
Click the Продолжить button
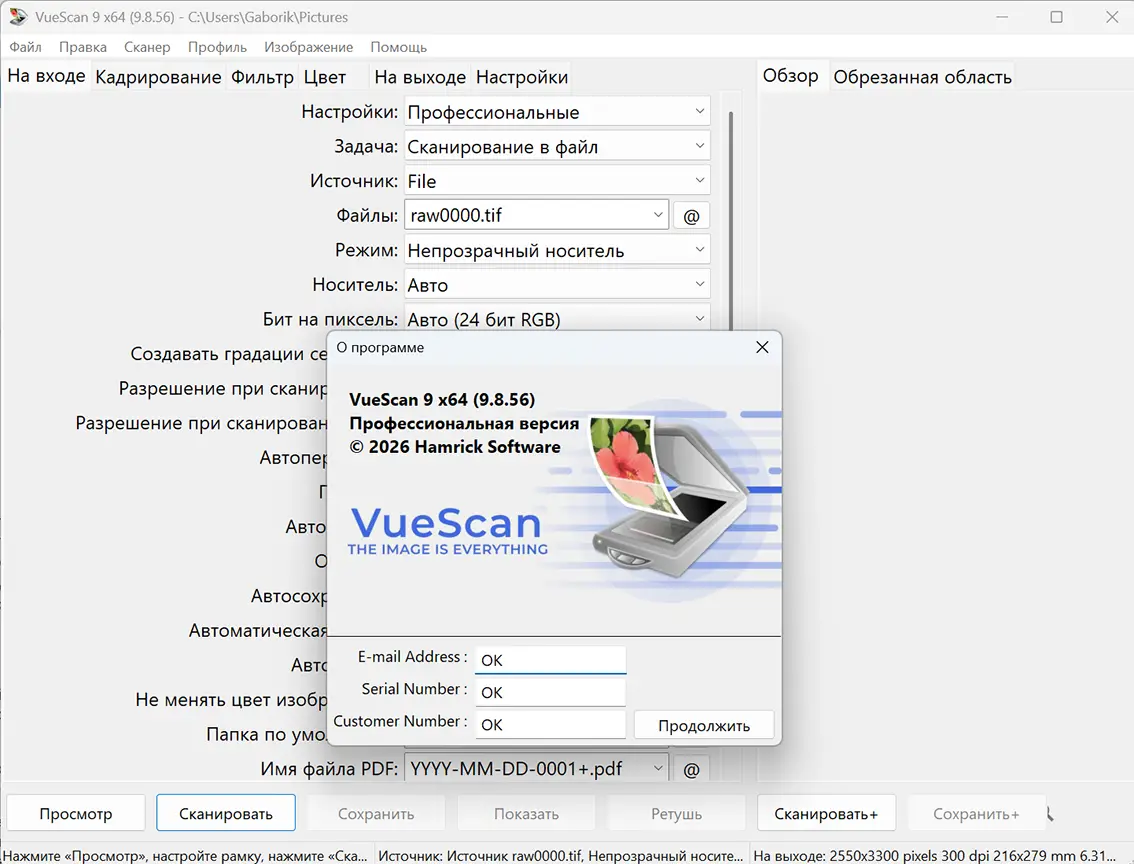704,725
